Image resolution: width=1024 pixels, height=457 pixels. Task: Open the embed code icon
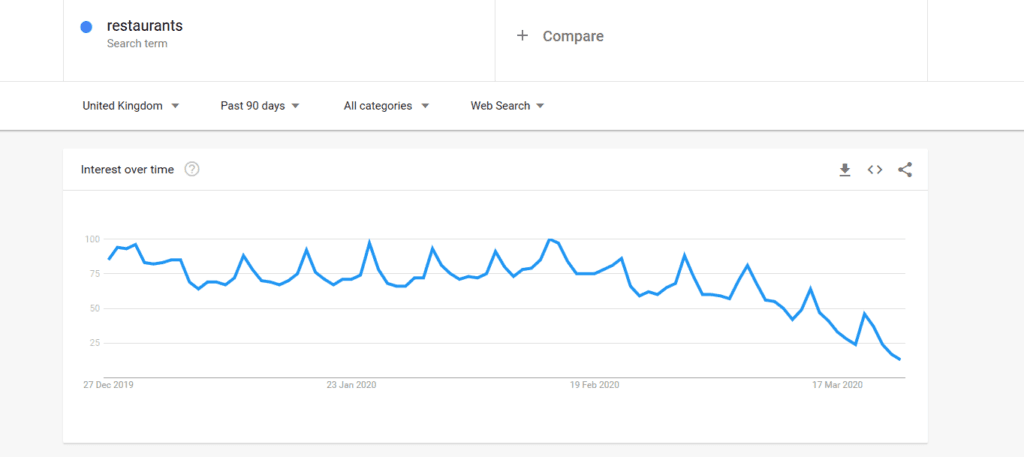[x=875, y=170]
